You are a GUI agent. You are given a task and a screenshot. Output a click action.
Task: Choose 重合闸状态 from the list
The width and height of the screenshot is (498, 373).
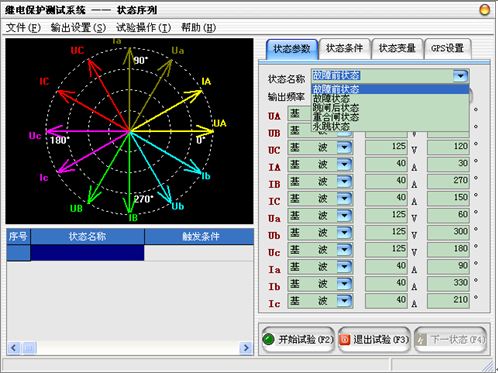click(x=336, y=117)
